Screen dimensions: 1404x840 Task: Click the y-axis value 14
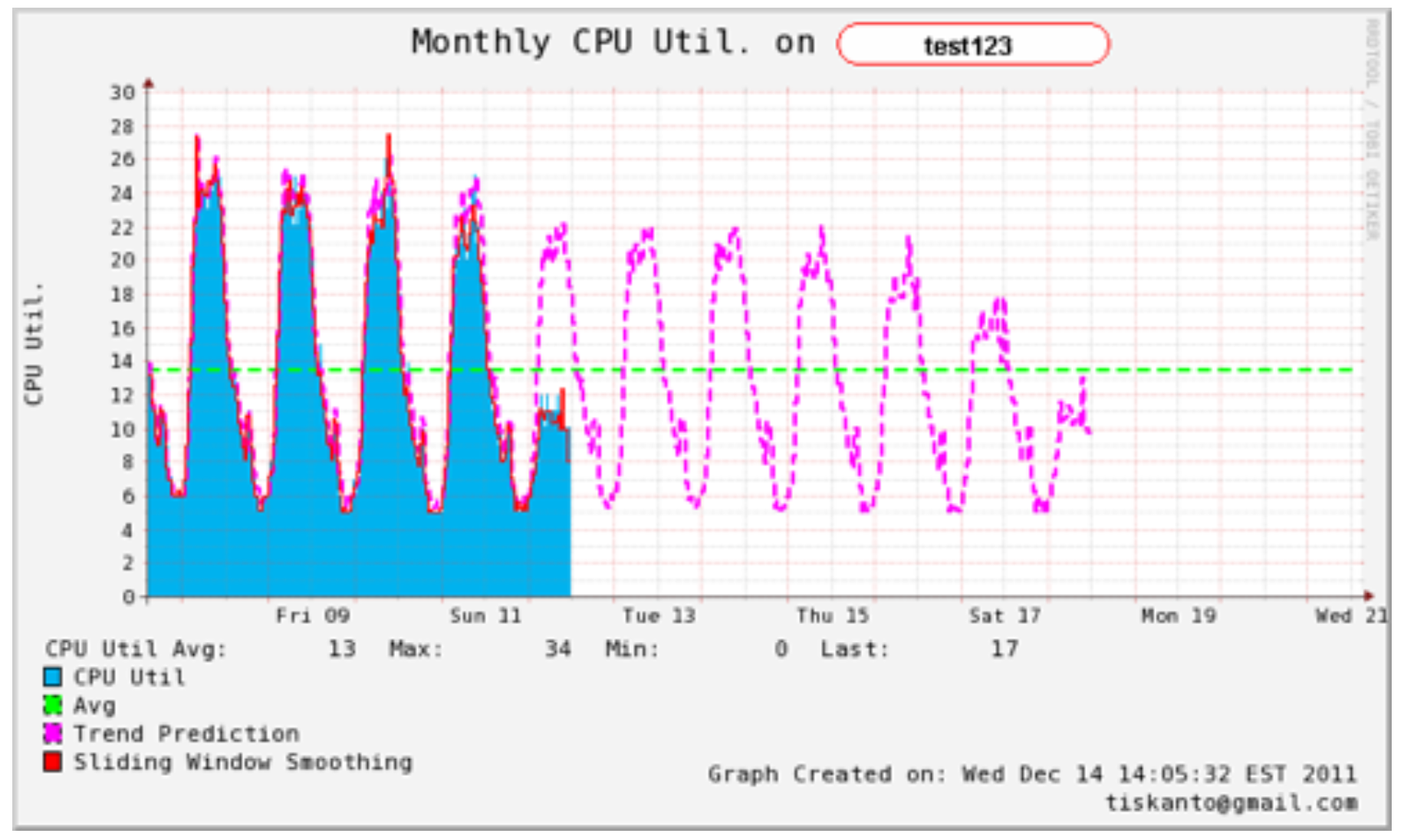122,361
